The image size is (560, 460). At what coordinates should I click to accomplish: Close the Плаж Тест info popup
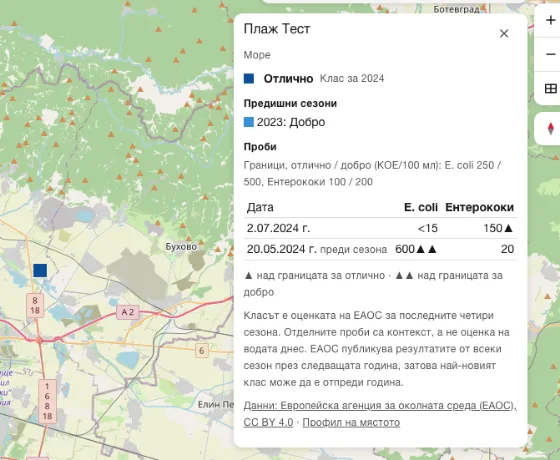(x=504, y=34)
